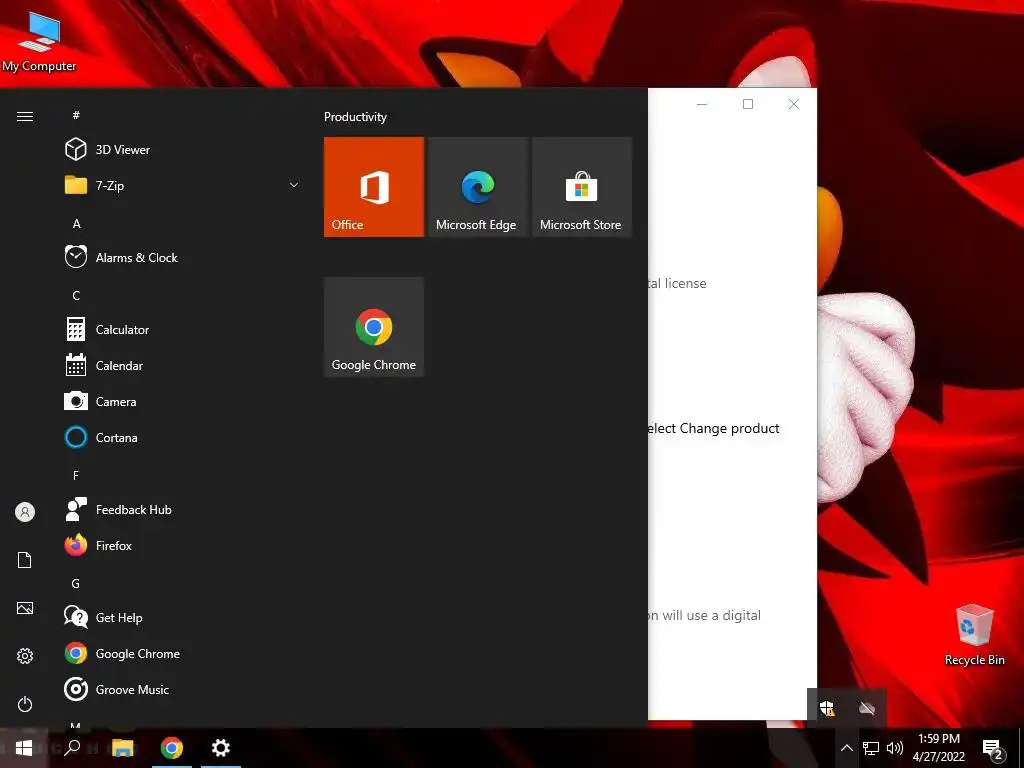Open Settings gear in Start sidebar

25,656
